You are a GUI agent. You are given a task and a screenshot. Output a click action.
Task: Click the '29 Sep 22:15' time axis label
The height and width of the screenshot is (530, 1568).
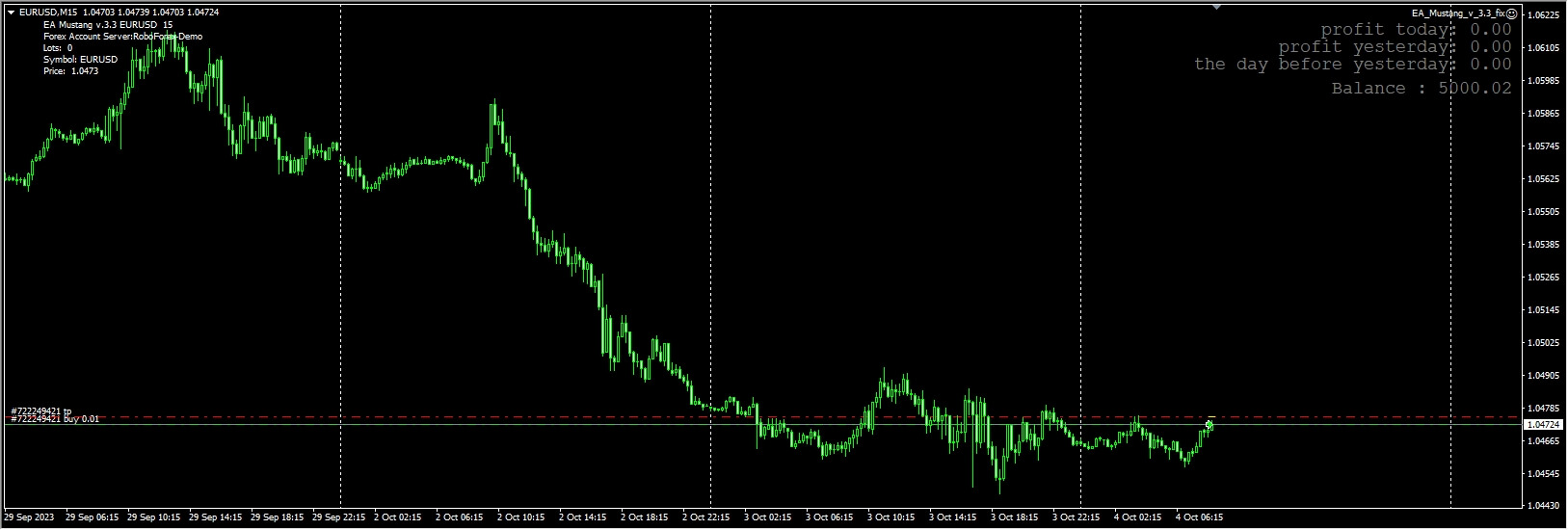coord(340,518)
